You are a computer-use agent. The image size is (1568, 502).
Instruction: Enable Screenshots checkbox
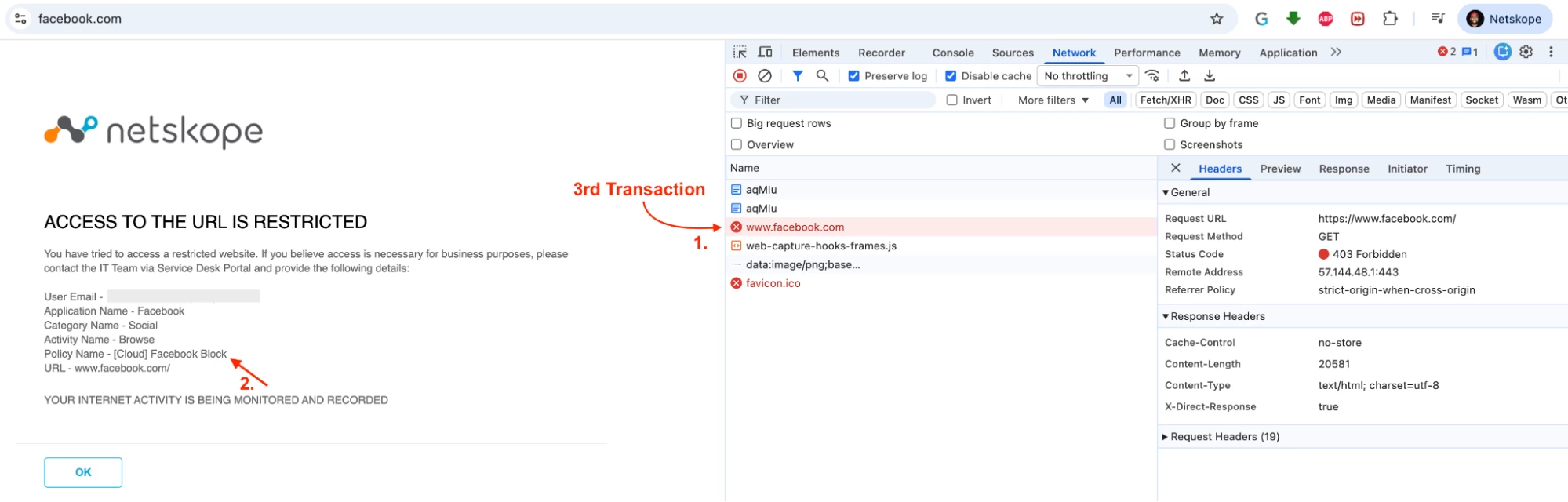tap(1170, 144)
